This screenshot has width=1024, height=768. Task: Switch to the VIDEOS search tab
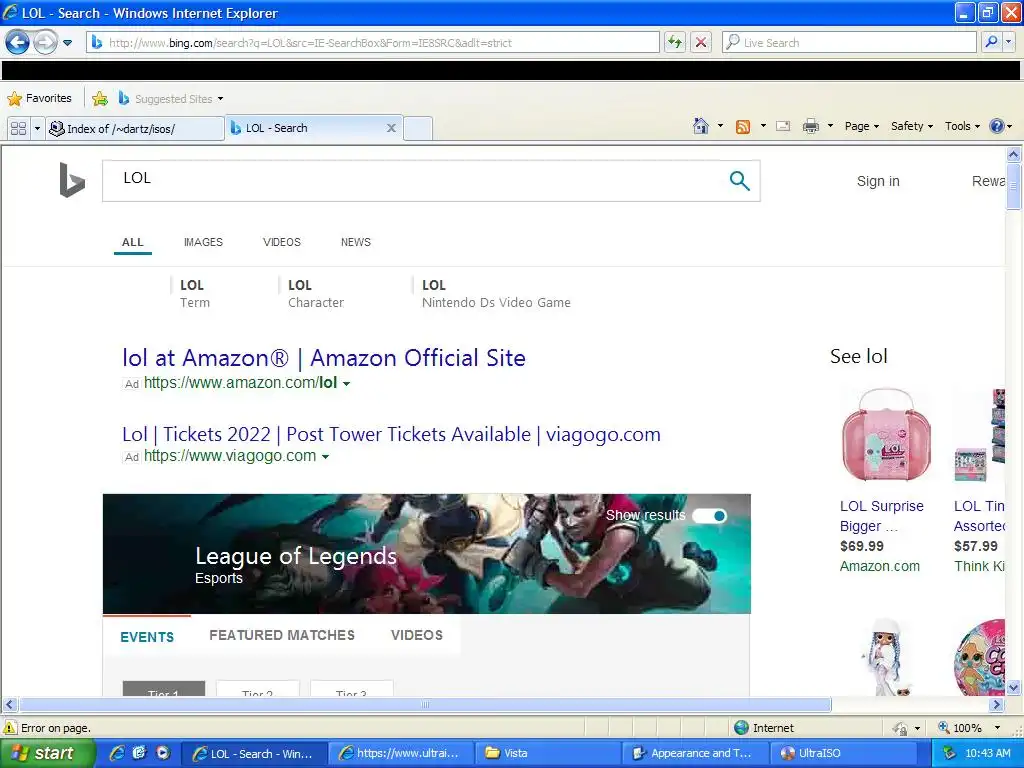coord(281,242)
